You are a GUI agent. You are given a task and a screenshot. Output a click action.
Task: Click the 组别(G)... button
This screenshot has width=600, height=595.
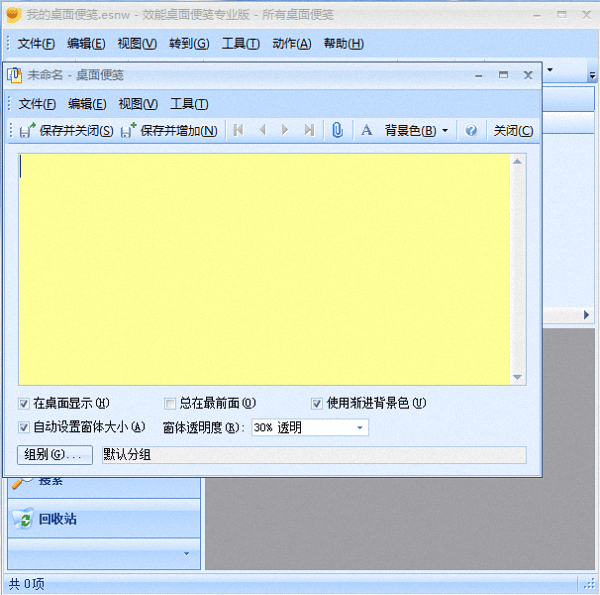tap(55, 455)
